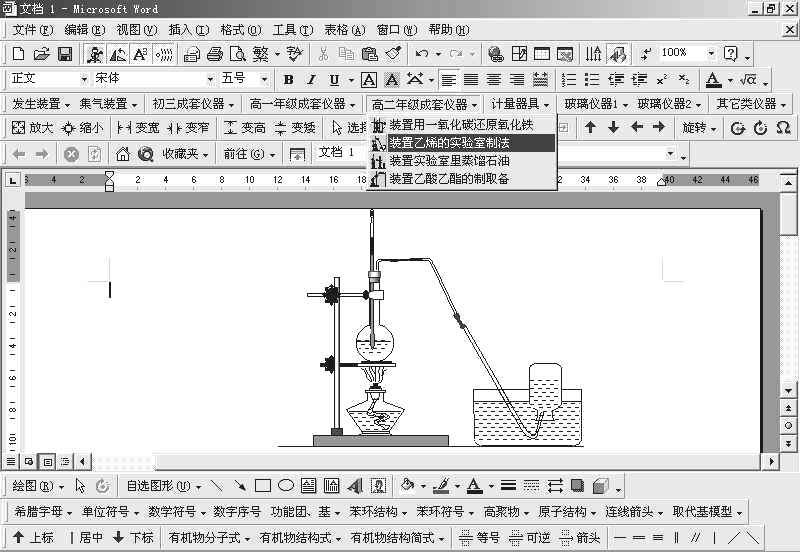Click the Cut scissors icon
Screen dimensions: 800x553
[x=323, y=54]
